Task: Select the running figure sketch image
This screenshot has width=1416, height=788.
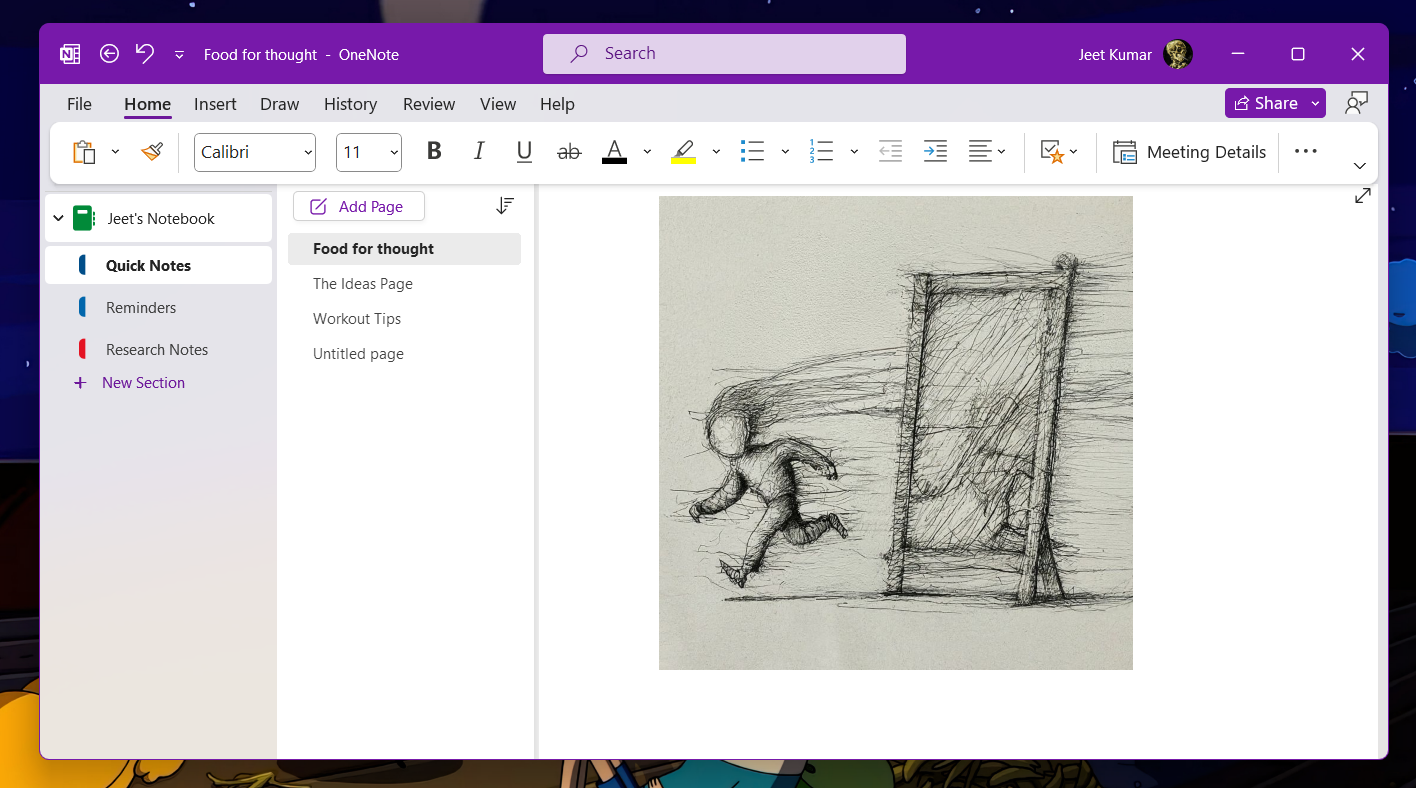Action: [896, 433]
